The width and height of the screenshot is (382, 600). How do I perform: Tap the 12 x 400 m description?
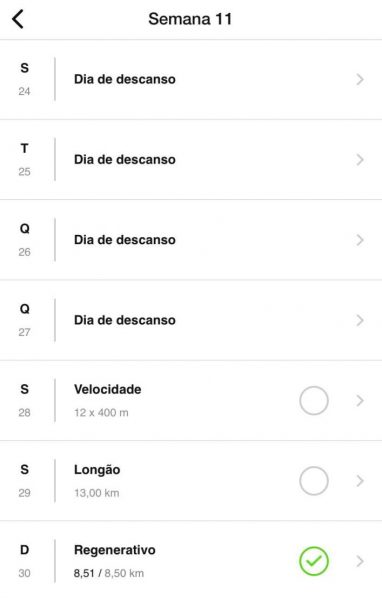pyautogui.click(x=101, y=412)
